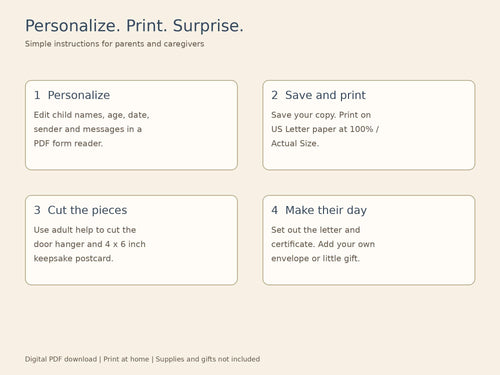Click the number 1 step marker
500x375 pixels.
[x=37, y=95]
